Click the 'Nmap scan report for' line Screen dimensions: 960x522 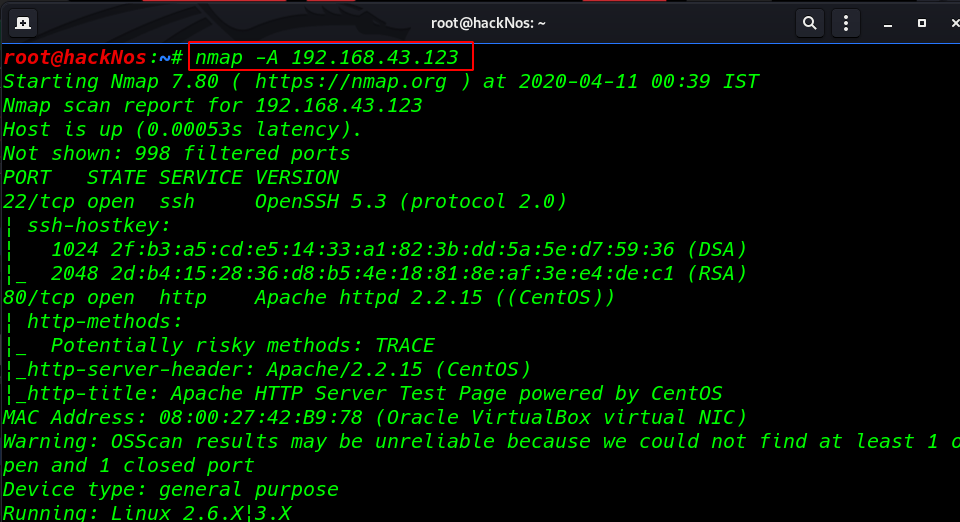pyautogui.click(x=212, y=105)
